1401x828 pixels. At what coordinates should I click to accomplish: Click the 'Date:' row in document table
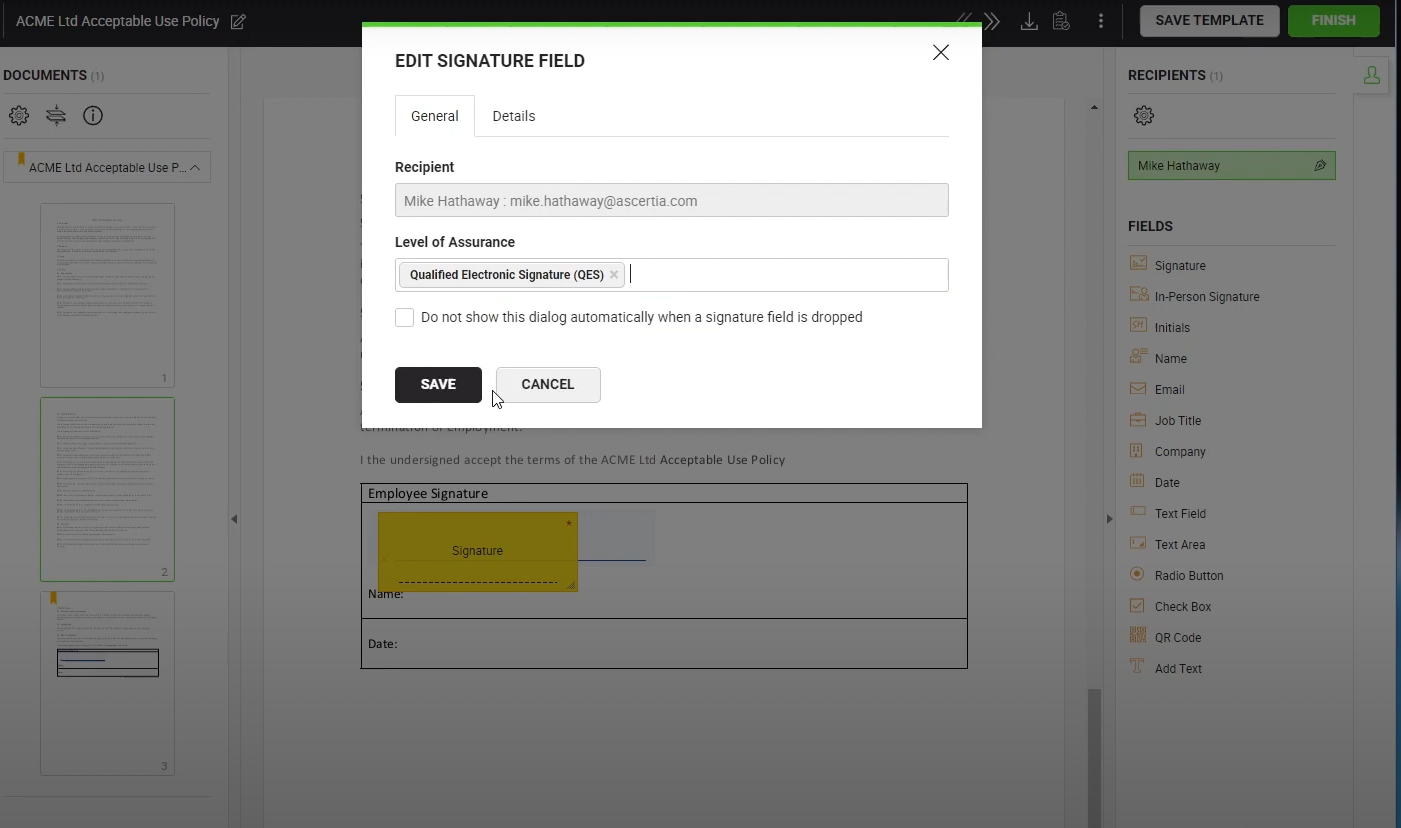coord(664,643)
